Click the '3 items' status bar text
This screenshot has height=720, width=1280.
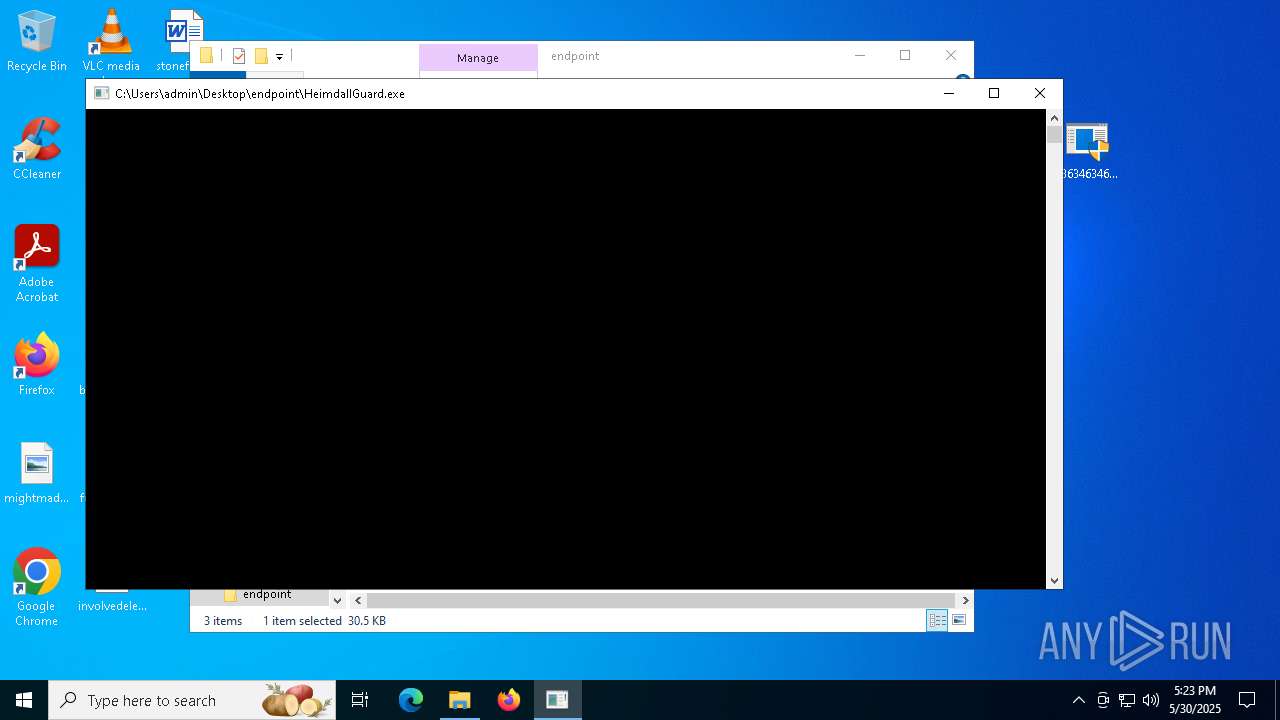[x=223, y=621]
